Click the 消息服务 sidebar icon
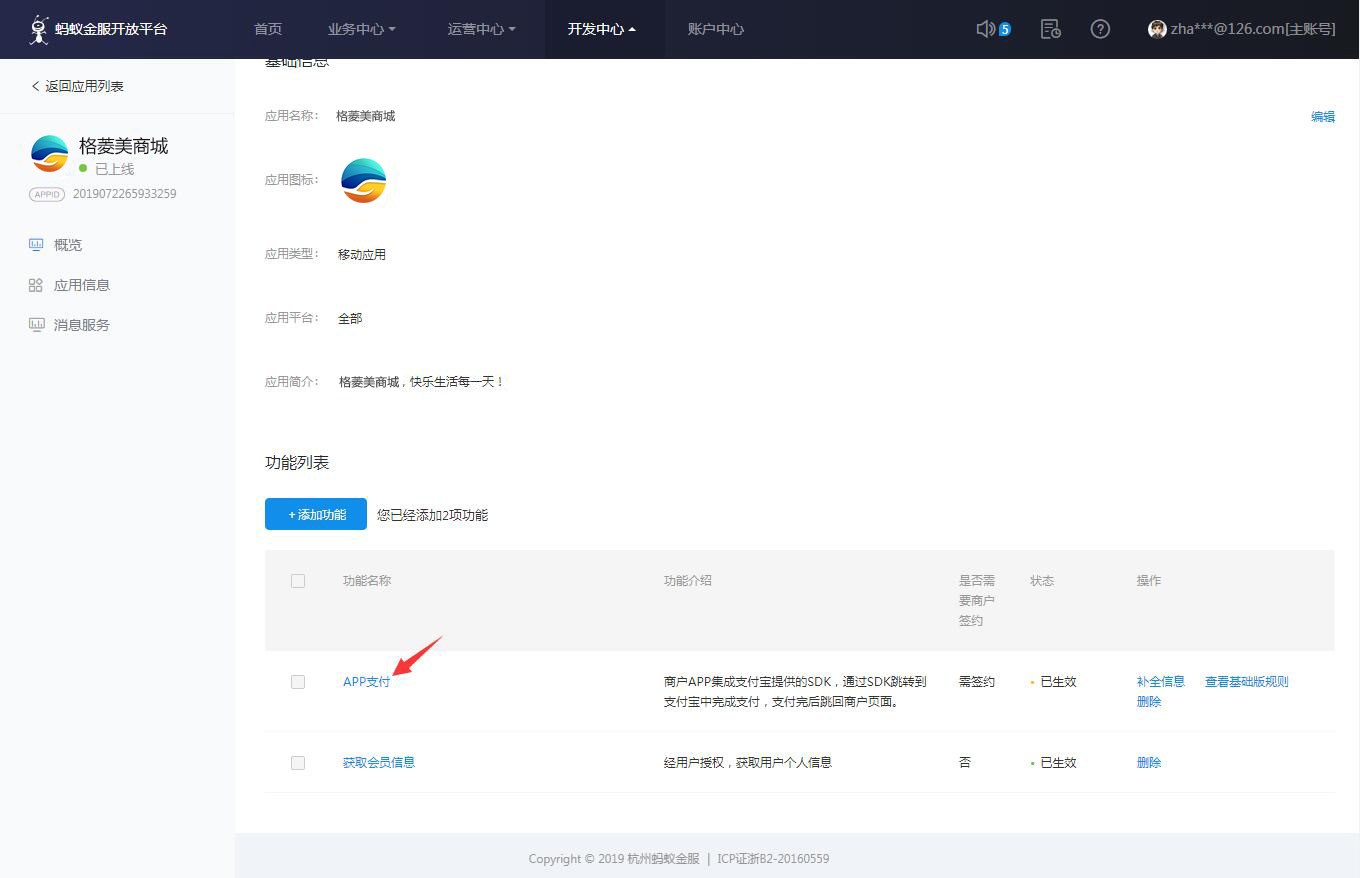Viewport: 1360px width, 878px height. pyautogui.click(x=36, y=325)
